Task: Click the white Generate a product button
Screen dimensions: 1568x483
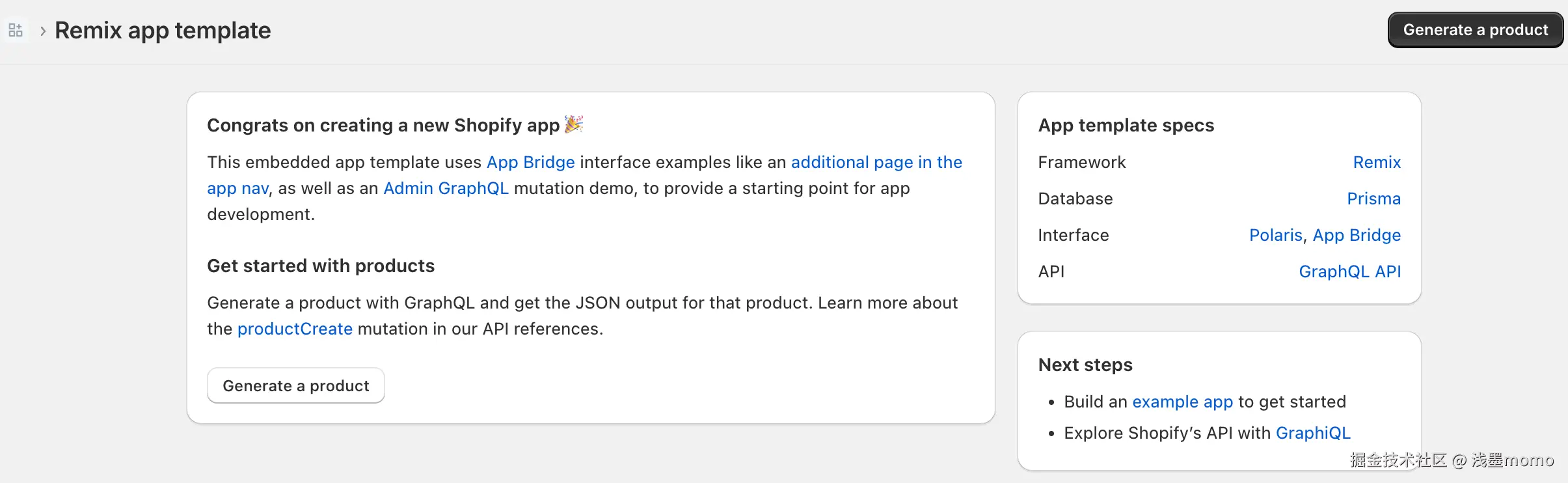Action: point(295,386)
